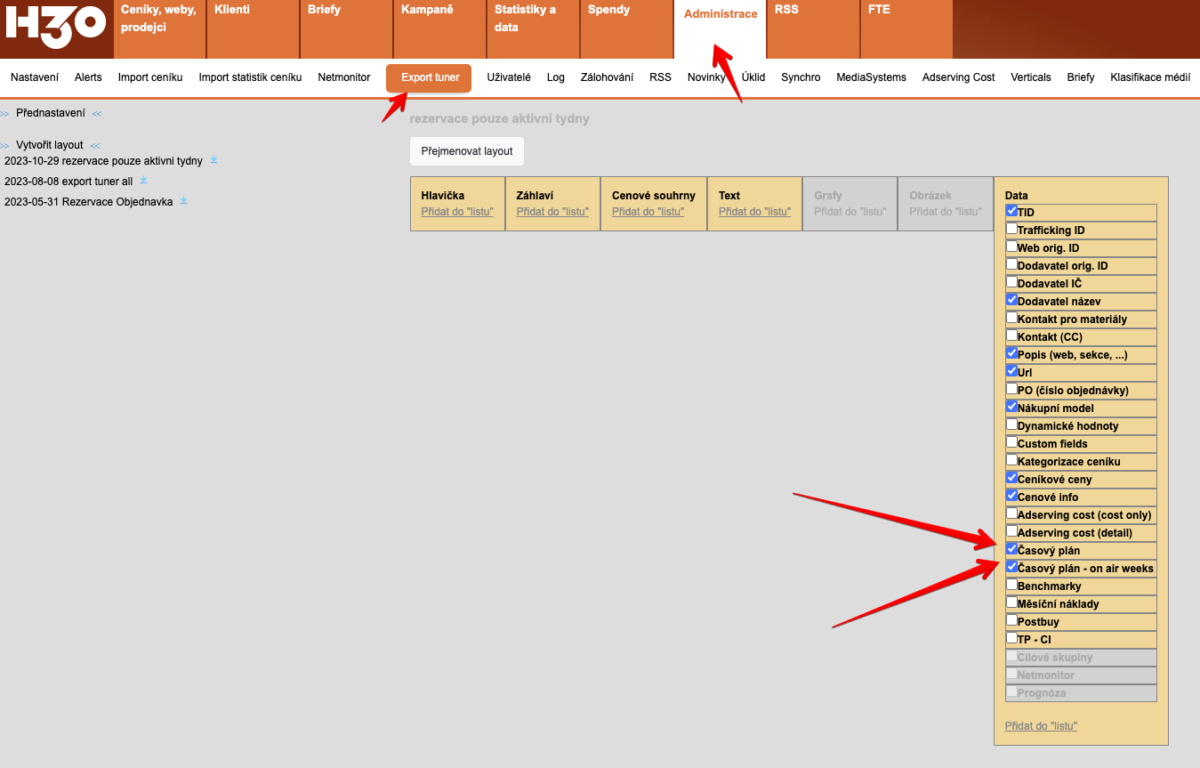This screenshot has height=768, width=1200.
Task: Add Hlavička to the sheet
Action: [457, 212]
